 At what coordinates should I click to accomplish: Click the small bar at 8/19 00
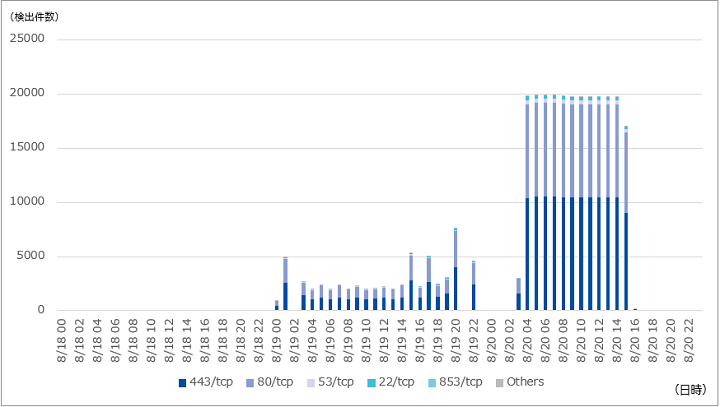(x=276, y=305)
